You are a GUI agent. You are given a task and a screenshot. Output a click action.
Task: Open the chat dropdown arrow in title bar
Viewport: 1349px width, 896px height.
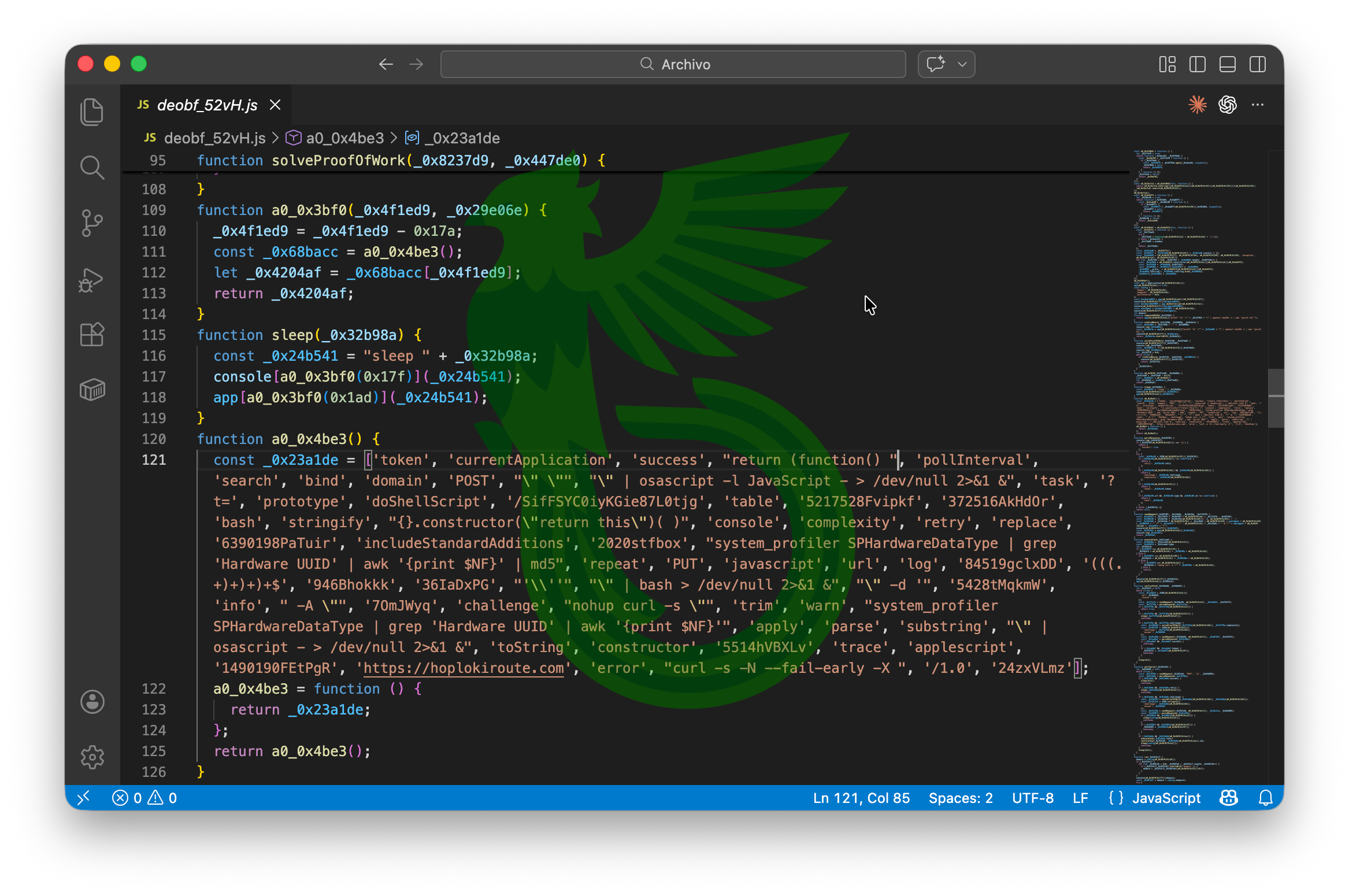[962, 64]
